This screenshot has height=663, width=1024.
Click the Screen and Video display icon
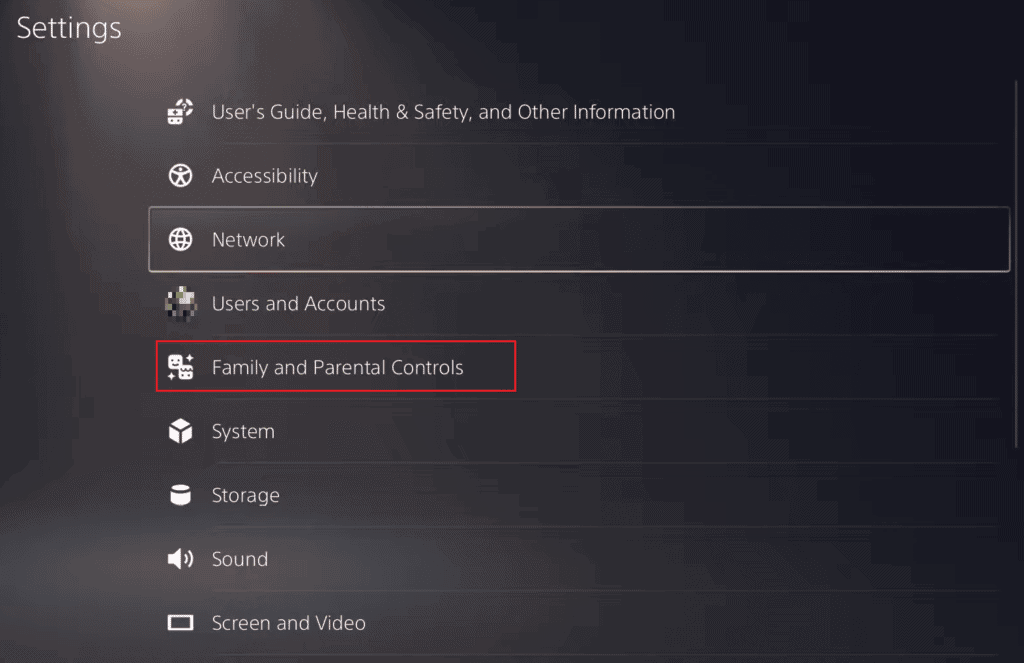(180, 624)
